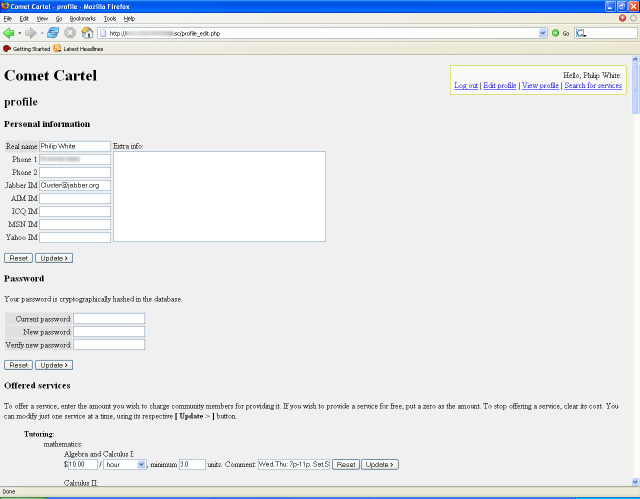Click the browser address bar URL
The width and height of the screenshot is (640, 499).
pyautogui.click(x=322, y=33)
